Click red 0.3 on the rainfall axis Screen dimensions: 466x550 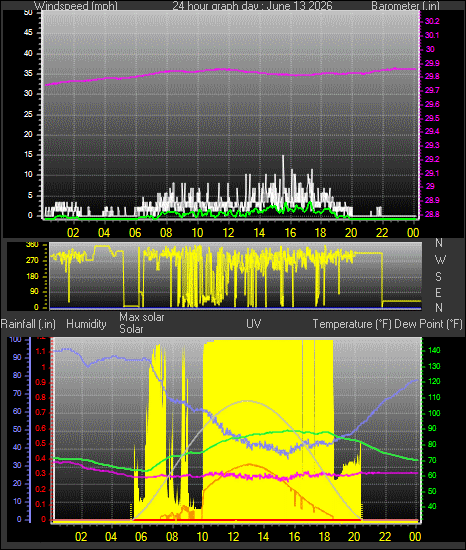click(41, 474)
